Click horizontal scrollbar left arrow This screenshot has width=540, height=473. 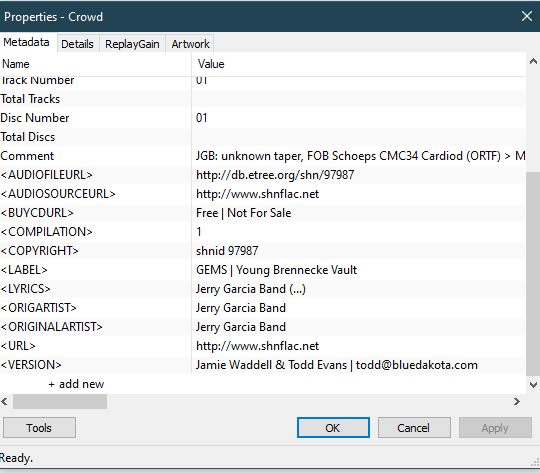4,401
